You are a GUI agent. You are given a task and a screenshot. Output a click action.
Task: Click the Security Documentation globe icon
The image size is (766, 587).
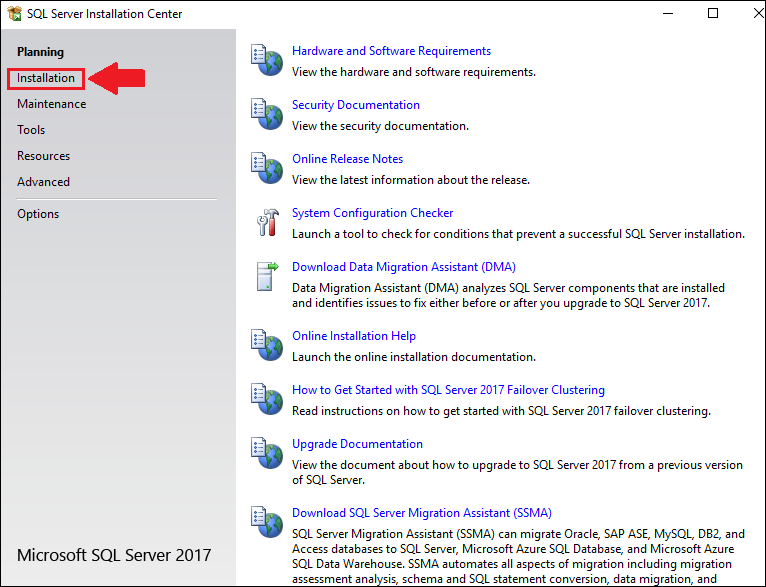[x=267, y=114]
